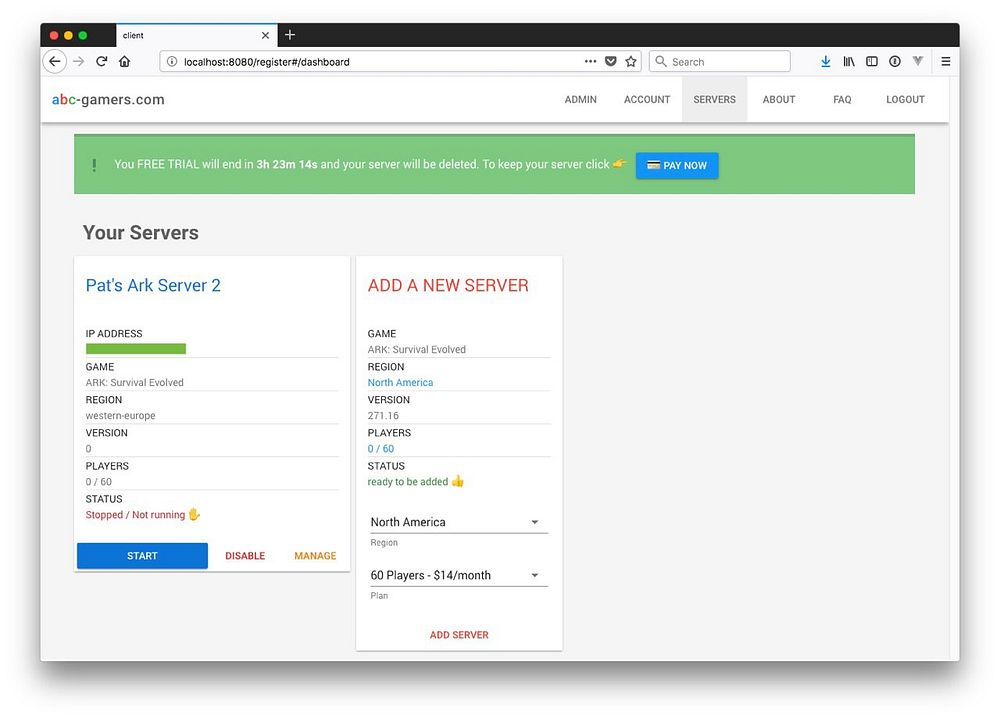Click the ADD A NEW SERVER heading
Image resolution: width=1000 pixels, height=719 pixels.
pos(448,285)
